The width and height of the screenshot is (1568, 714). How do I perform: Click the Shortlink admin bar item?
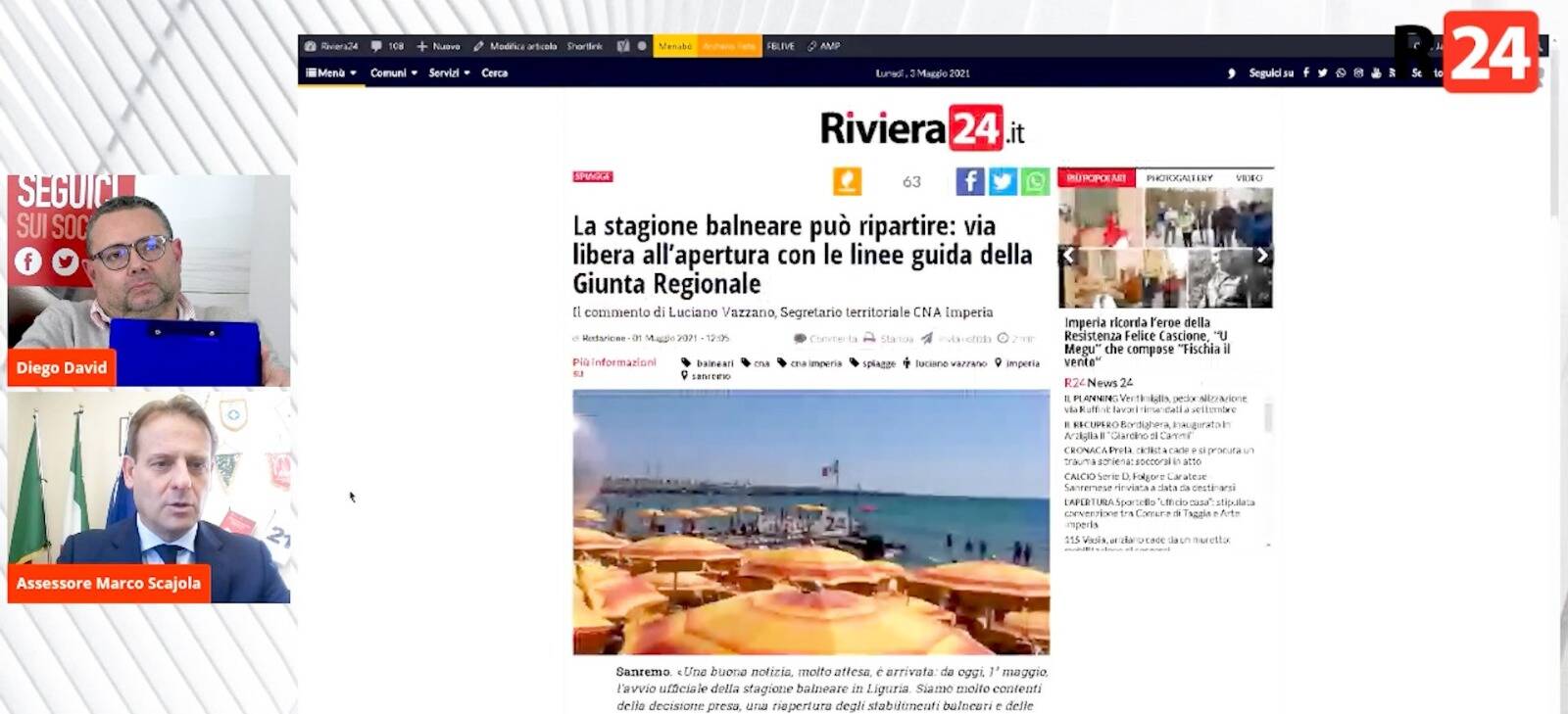(x=585, y=46)
